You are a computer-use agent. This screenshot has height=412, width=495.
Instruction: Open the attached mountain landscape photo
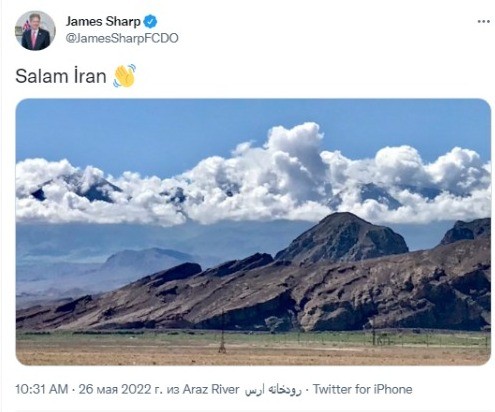[x=253, y=232]
